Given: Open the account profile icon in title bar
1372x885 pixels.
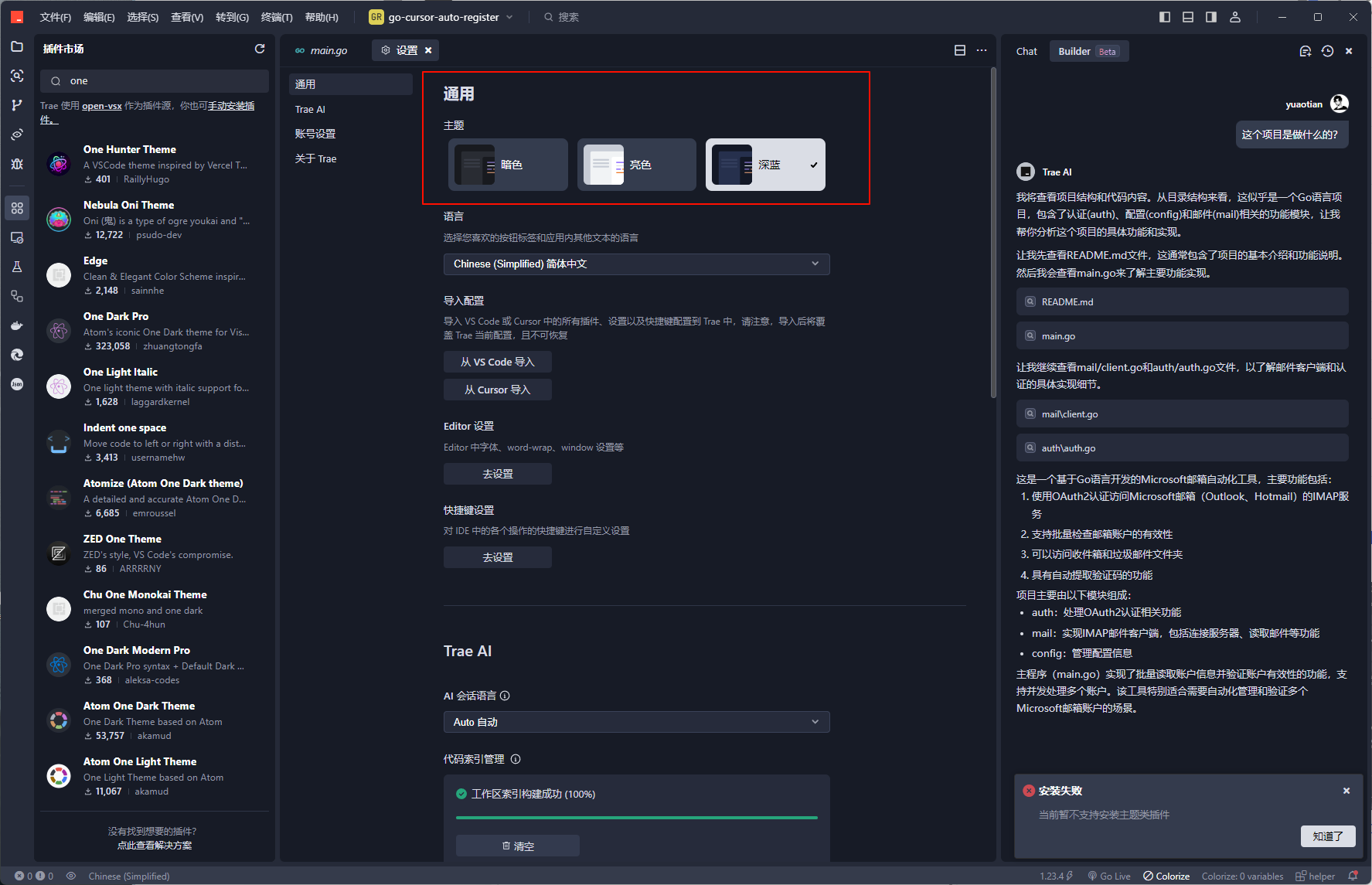Looking at the screenshot, I should (x=1235, y=17).
